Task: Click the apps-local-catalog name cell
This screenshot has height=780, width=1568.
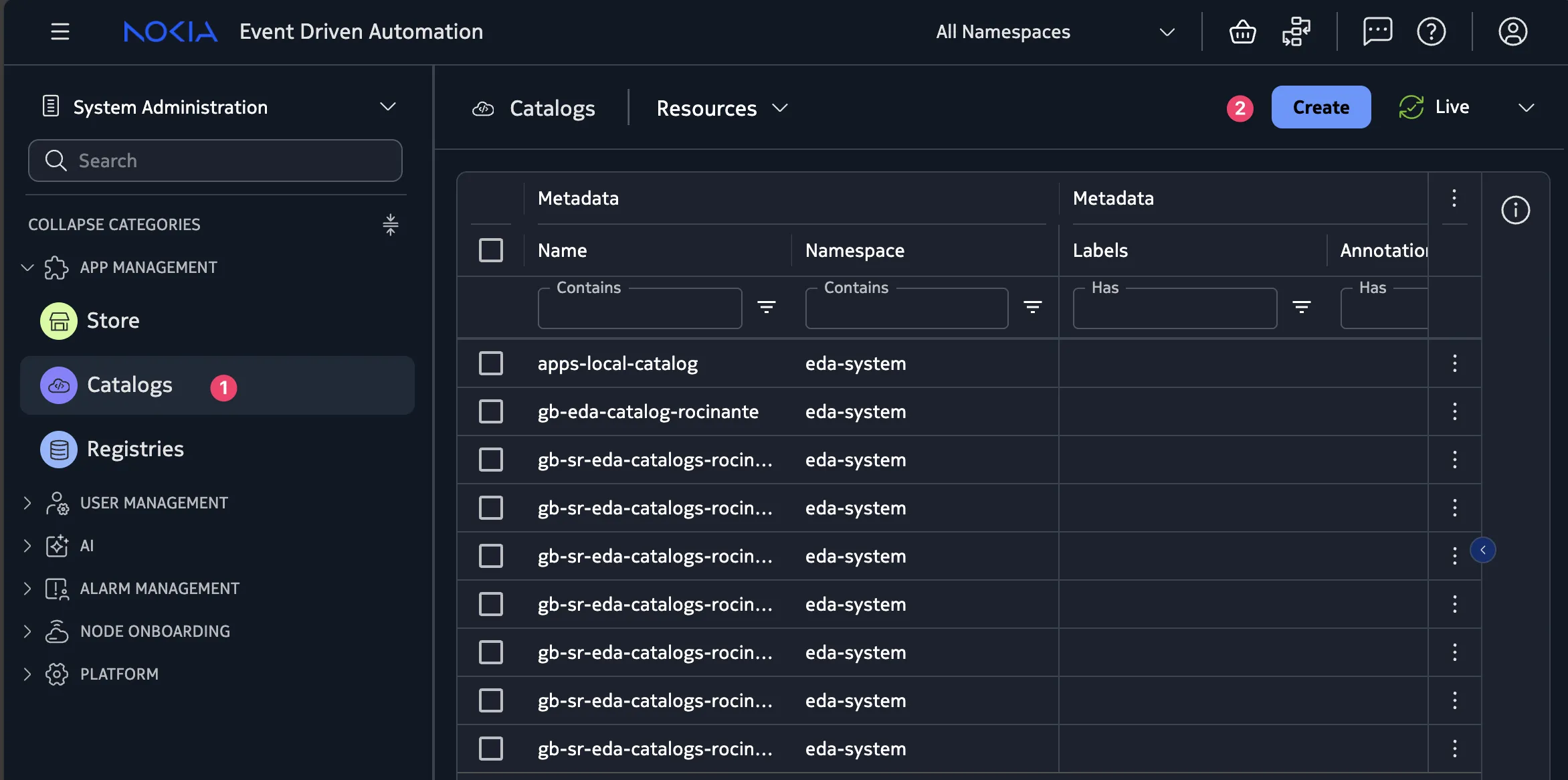Action: (x=617, y=363)
